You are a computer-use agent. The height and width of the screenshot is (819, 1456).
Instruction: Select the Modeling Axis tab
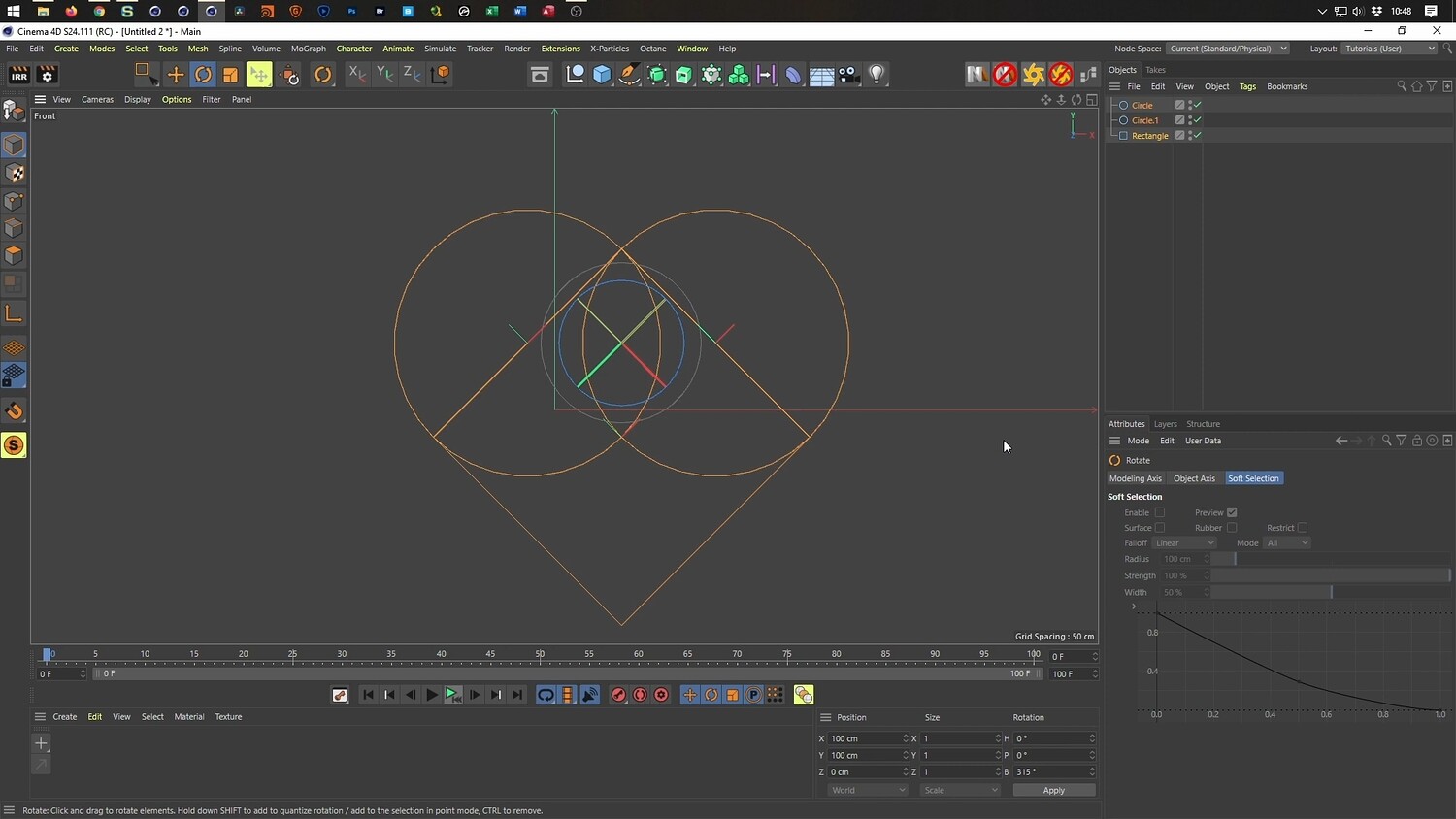coord(1136,478)
